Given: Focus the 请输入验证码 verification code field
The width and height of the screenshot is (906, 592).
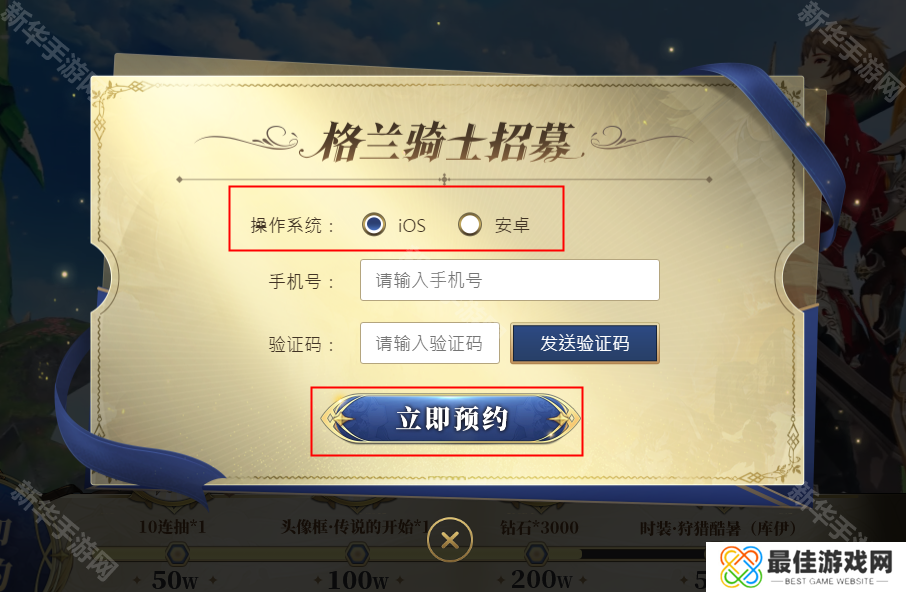Looking at the screenshot, I should click(430, 343).
